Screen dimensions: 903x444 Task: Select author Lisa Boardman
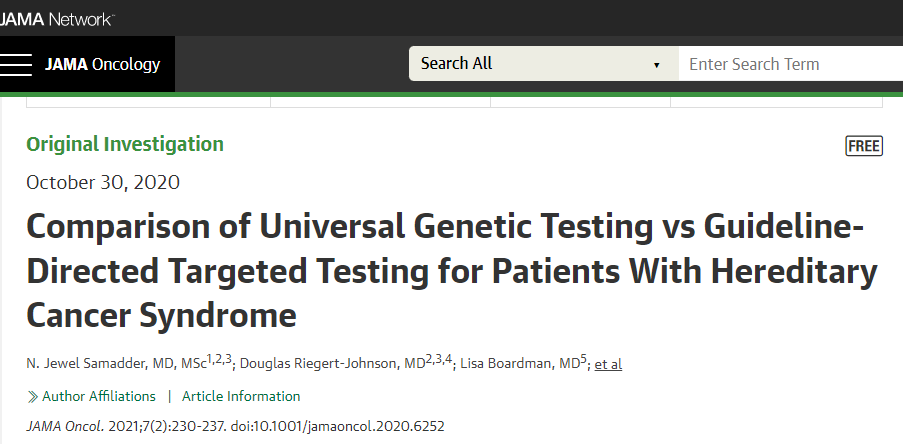[x=505, y=364]
